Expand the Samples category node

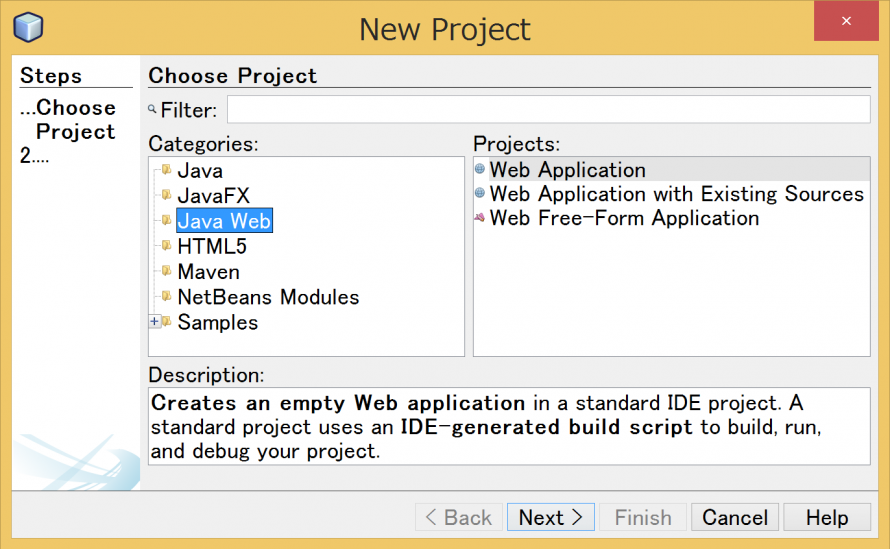[x=154, y=322]
